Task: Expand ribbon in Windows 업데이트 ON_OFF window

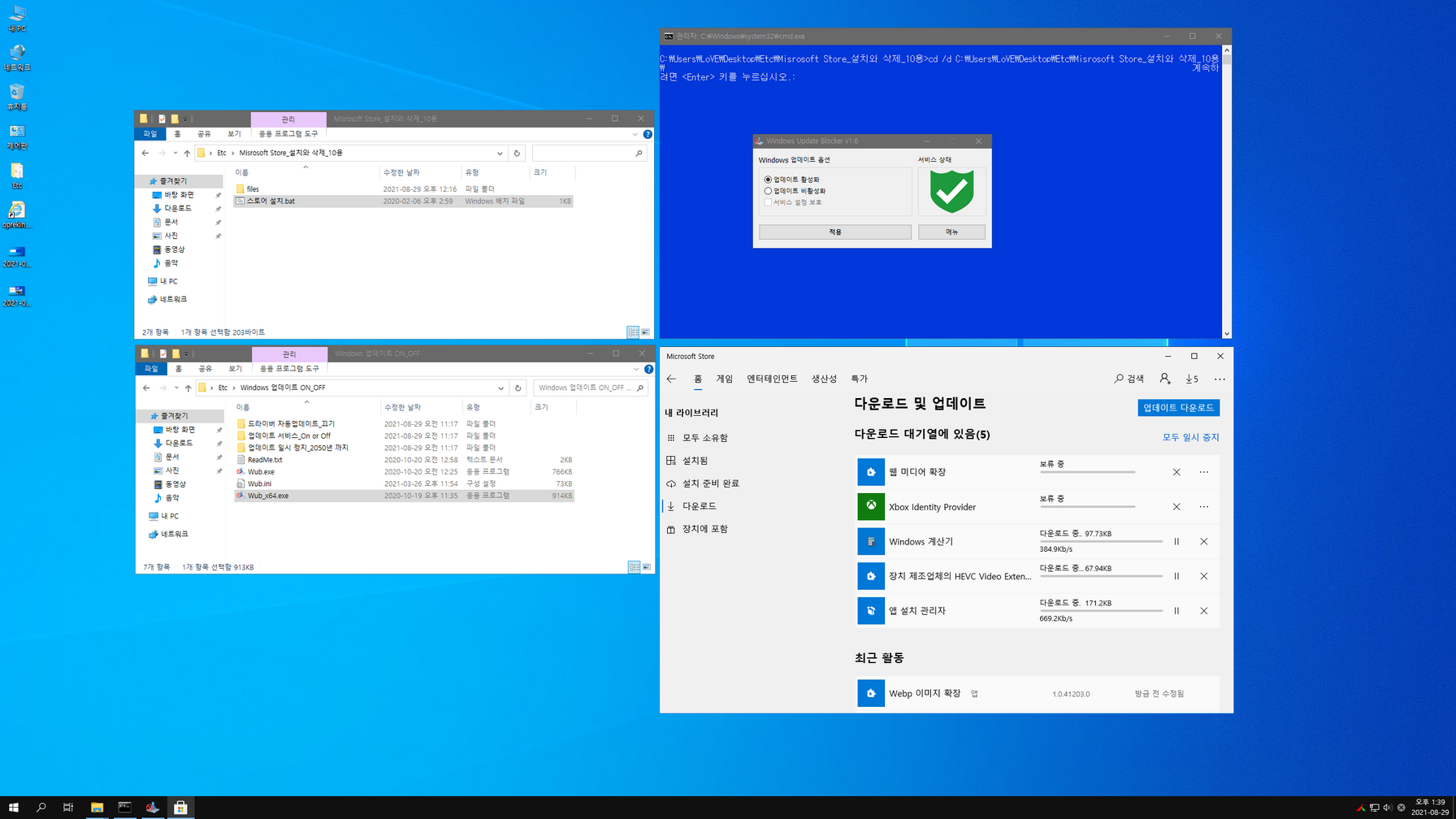Action: [636, 369]
